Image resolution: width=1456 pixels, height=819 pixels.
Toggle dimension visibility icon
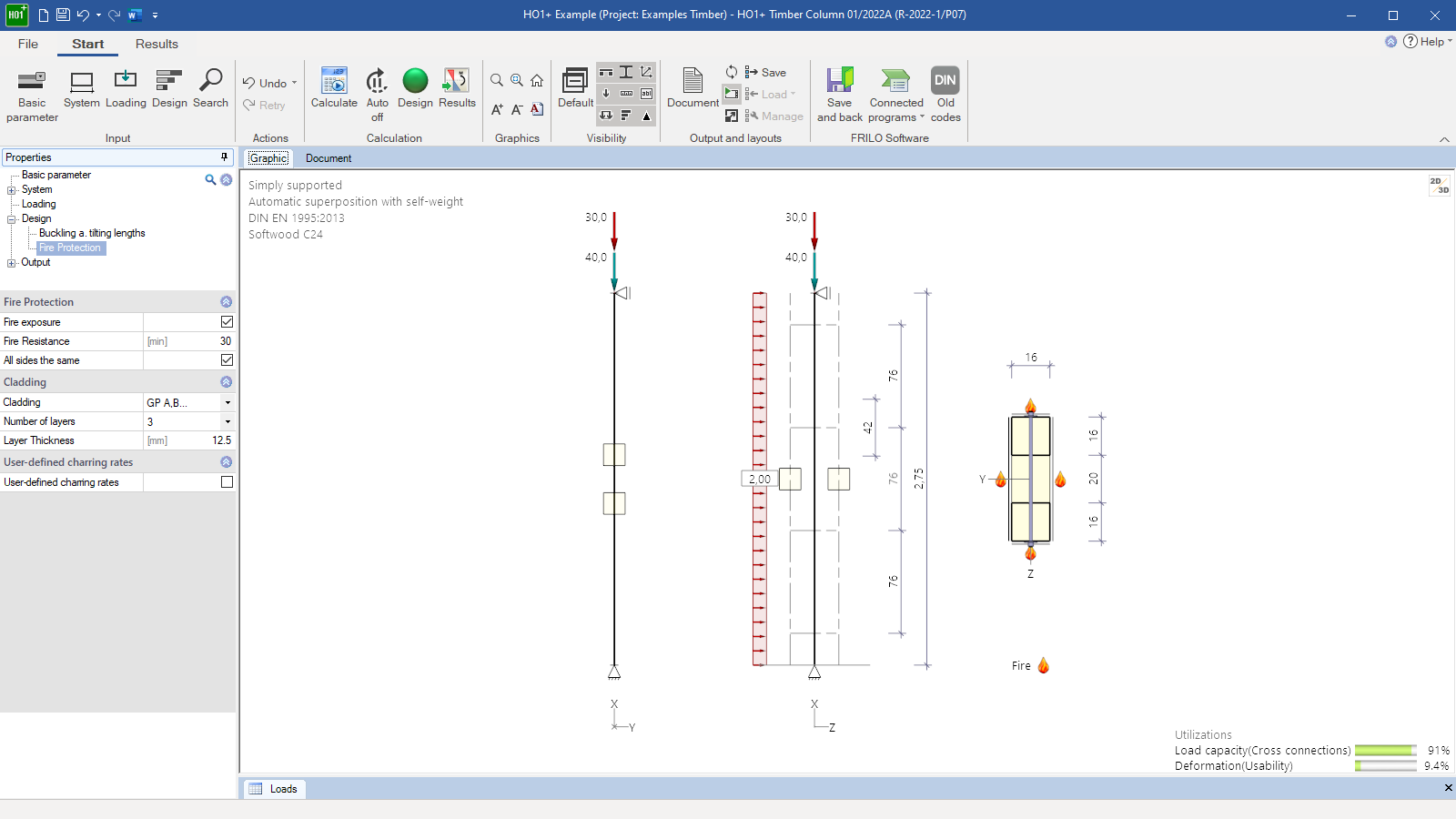(626, 94)
